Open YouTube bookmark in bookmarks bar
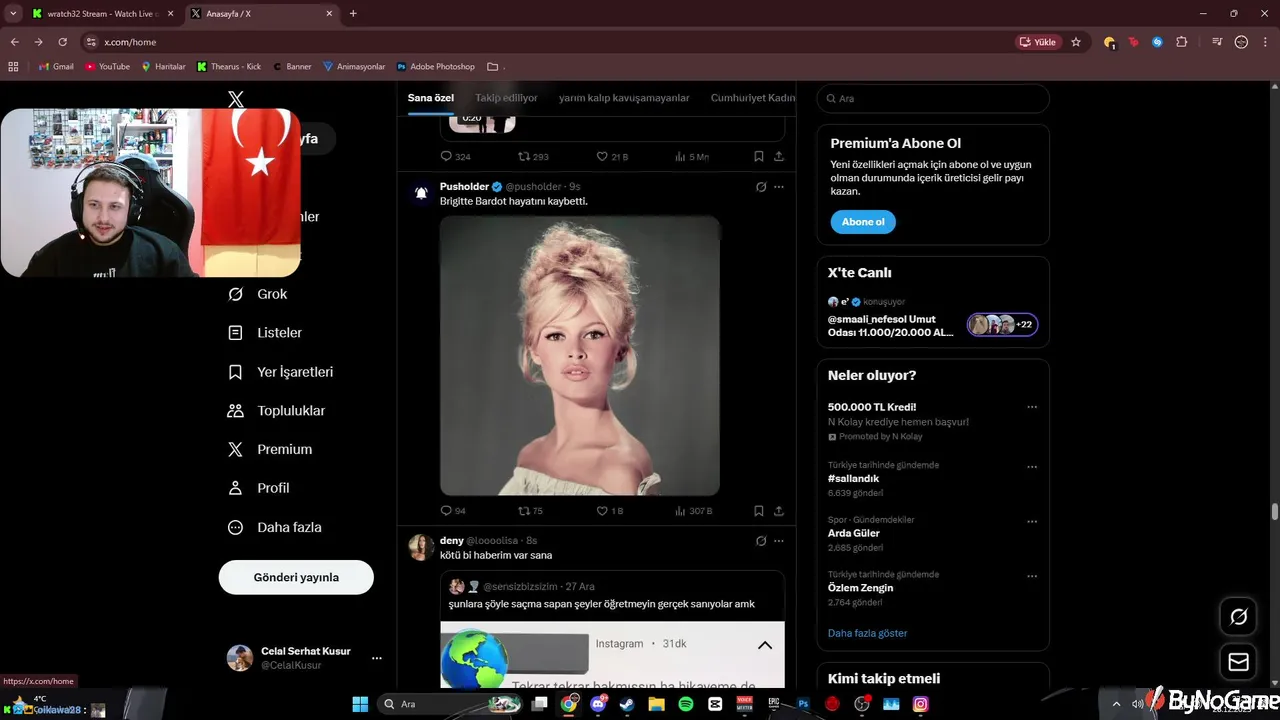This screenshot has height=720, width=1280. [x=107, y=66]
